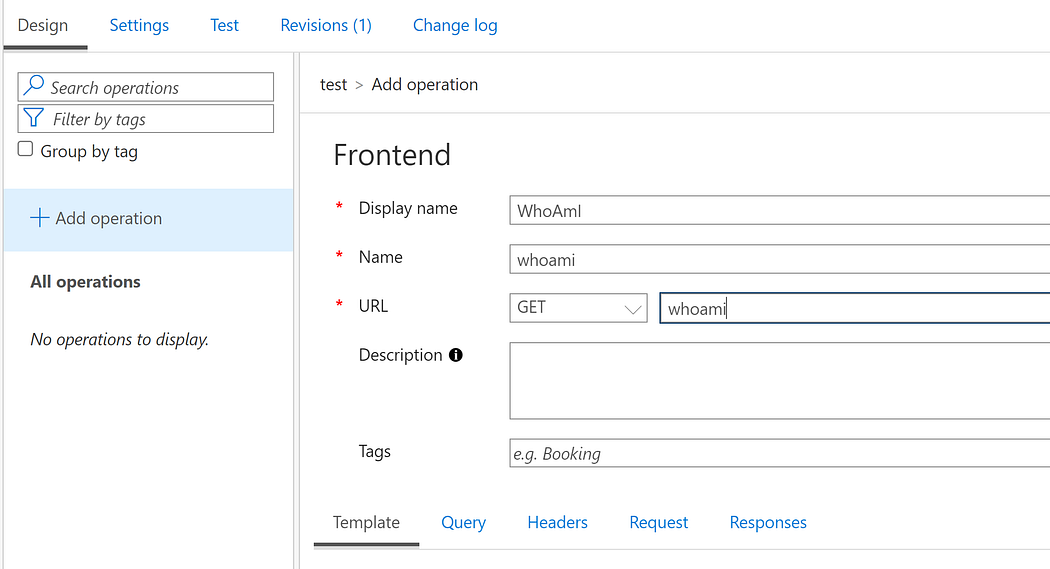
Task: Enable the Group by tag checkbox
Action: 26,150
